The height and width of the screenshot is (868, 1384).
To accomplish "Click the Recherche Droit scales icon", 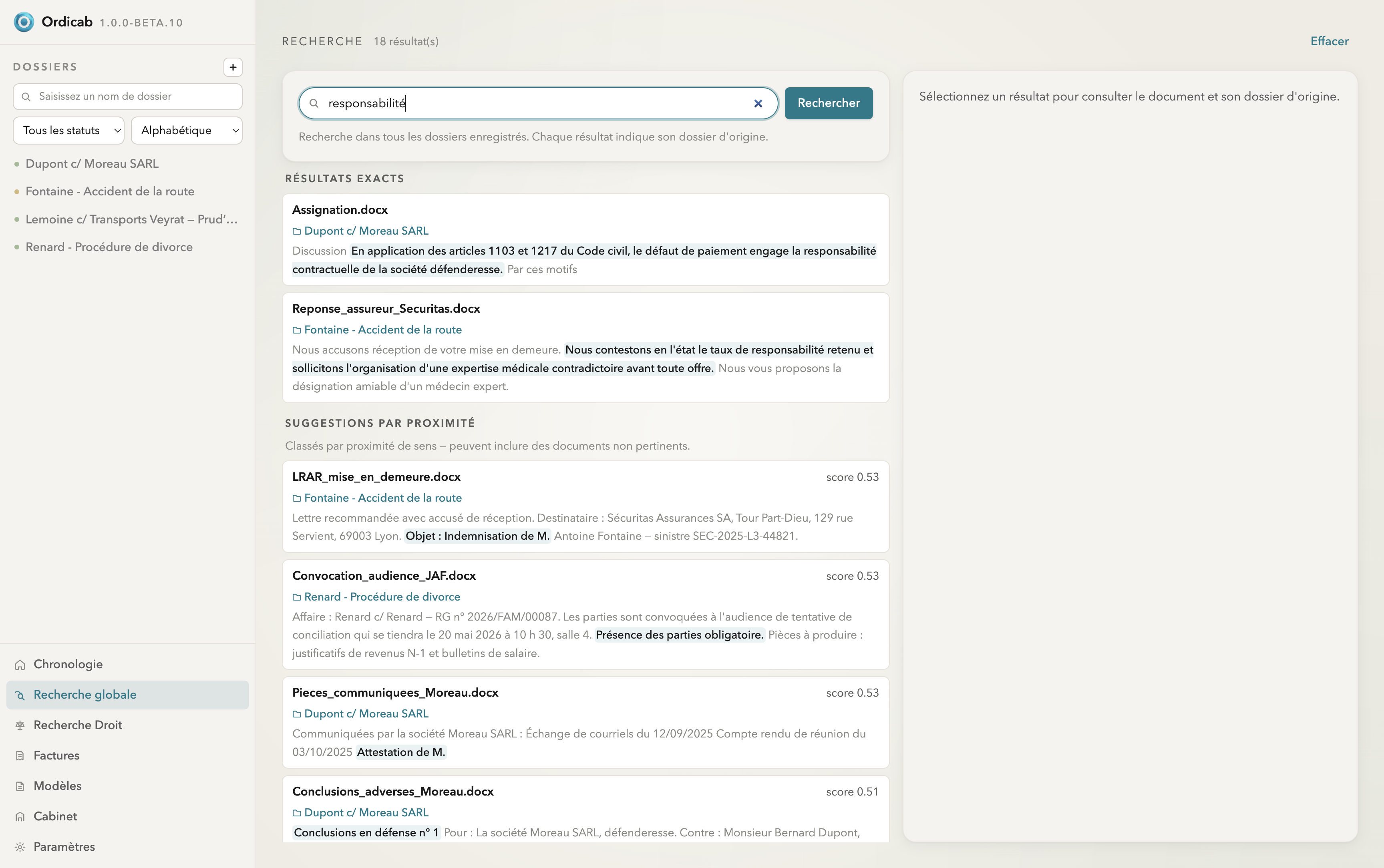I will click(x=20, y=725).
